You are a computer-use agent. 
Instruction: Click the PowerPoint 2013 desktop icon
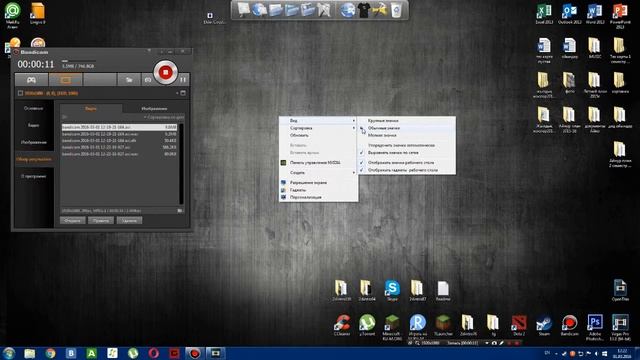[620, 16]
